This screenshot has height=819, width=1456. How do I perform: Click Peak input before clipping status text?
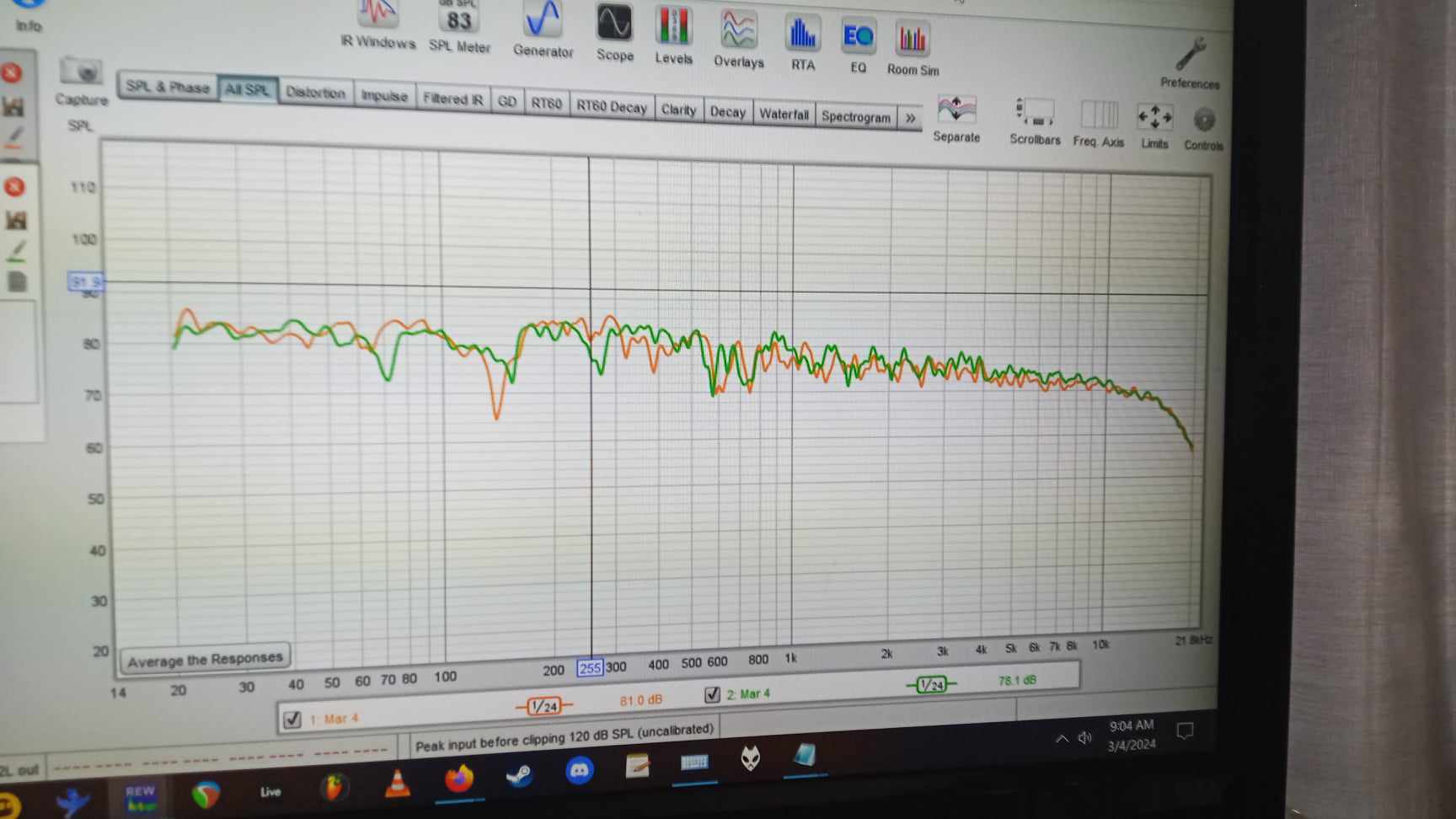click(x=564, y=737)
